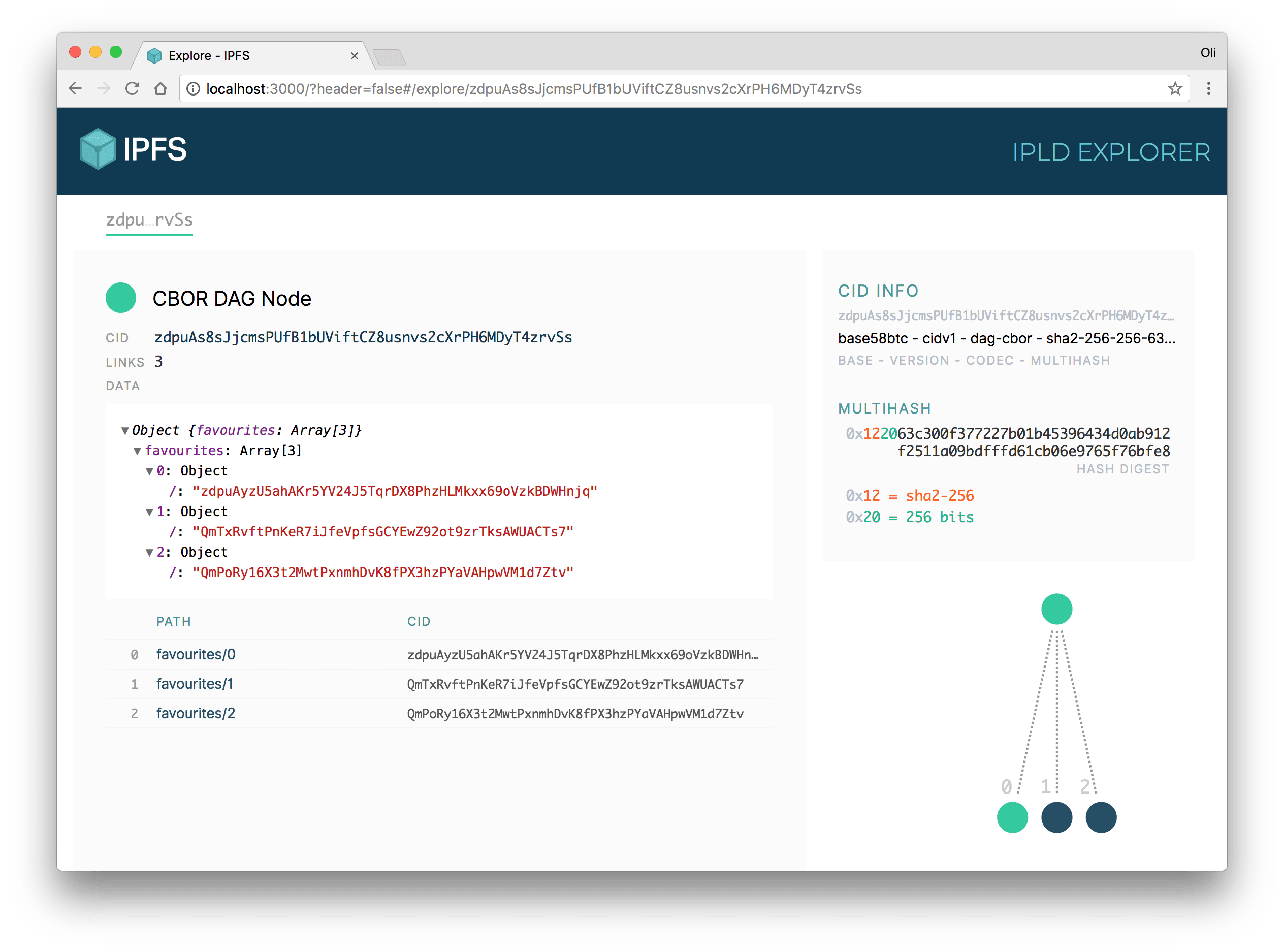
Task: Switch to the Explore - IPFS browser tab
Action: pyautogui.click(x=209, y=55)
